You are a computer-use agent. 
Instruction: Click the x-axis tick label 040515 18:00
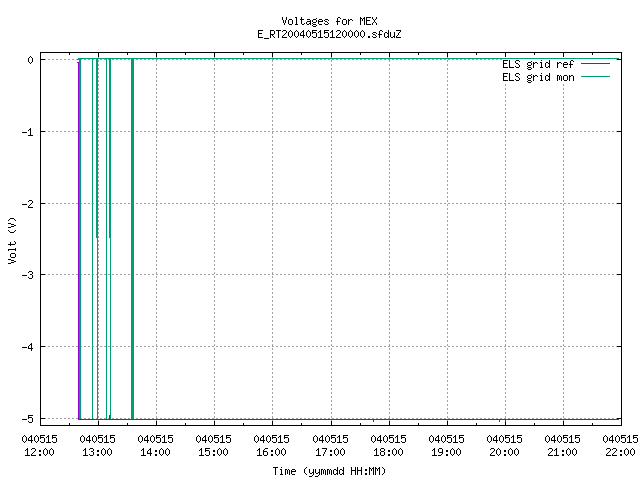pos(388,446)
